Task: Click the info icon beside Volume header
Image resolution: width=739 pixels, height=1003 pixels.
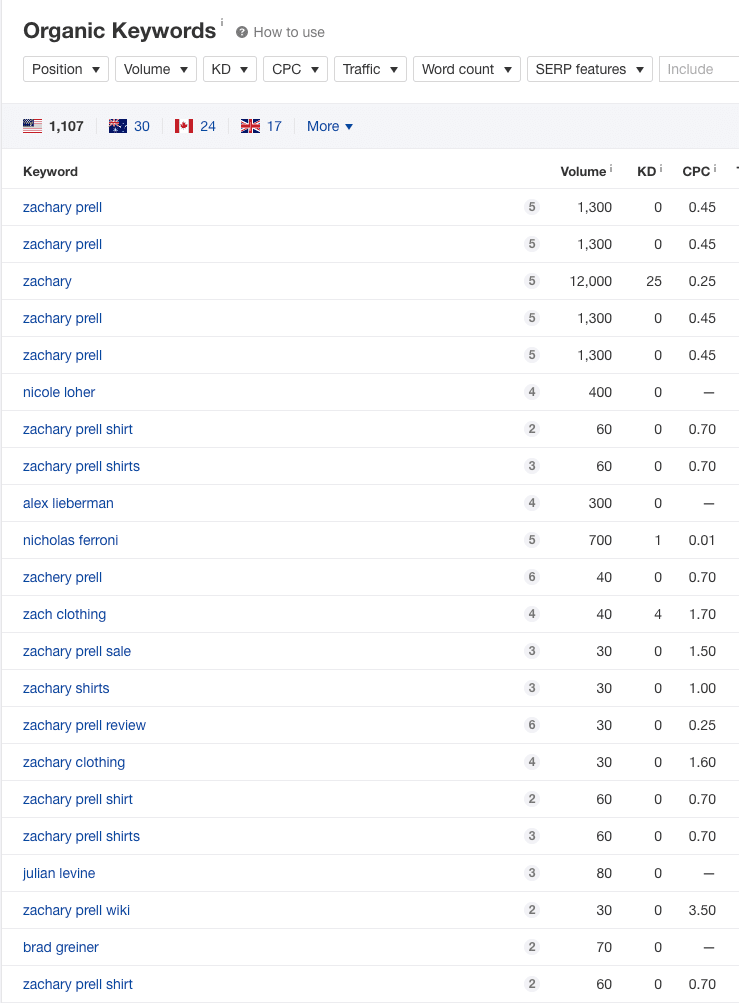Action: (x=610, y=168)
